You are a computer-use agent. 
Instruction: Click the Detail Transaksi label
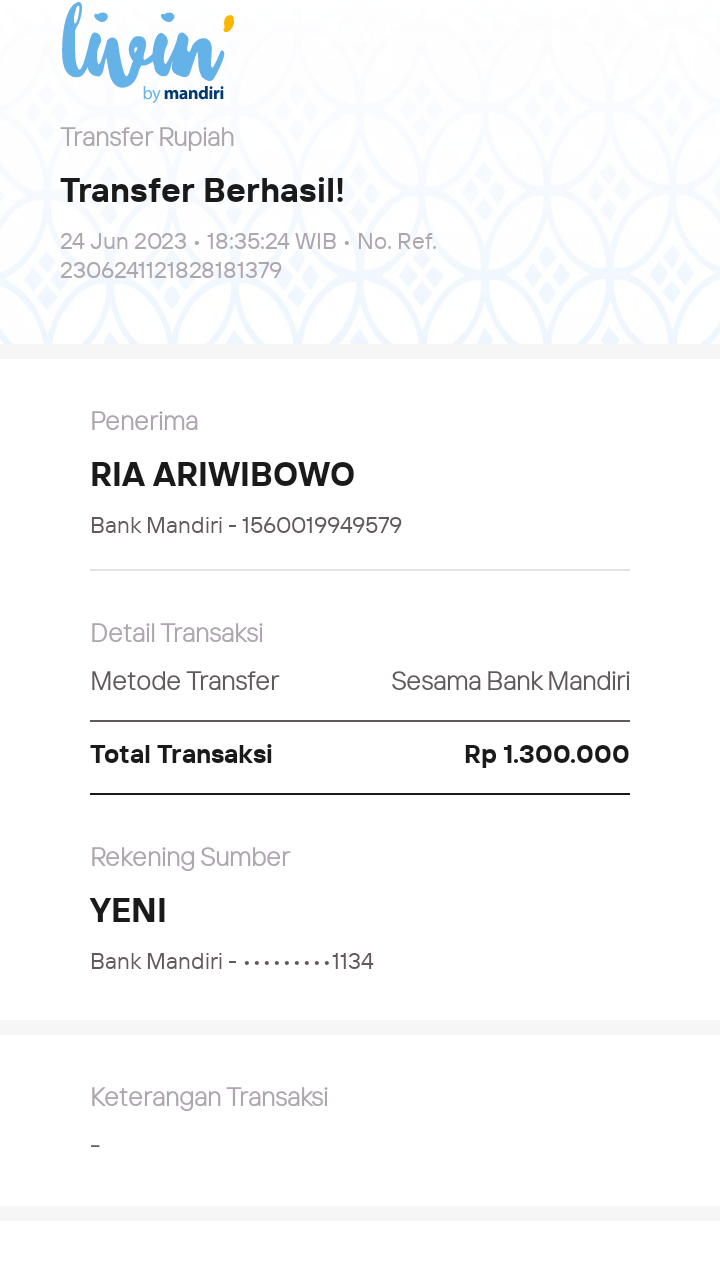[177, 633]
